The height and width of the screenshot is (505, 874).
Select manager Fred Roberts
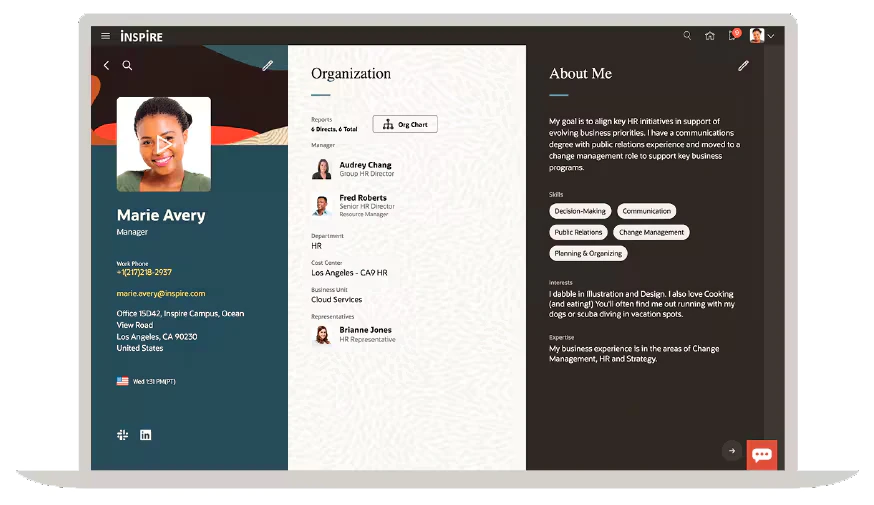[x=363, y=198]
